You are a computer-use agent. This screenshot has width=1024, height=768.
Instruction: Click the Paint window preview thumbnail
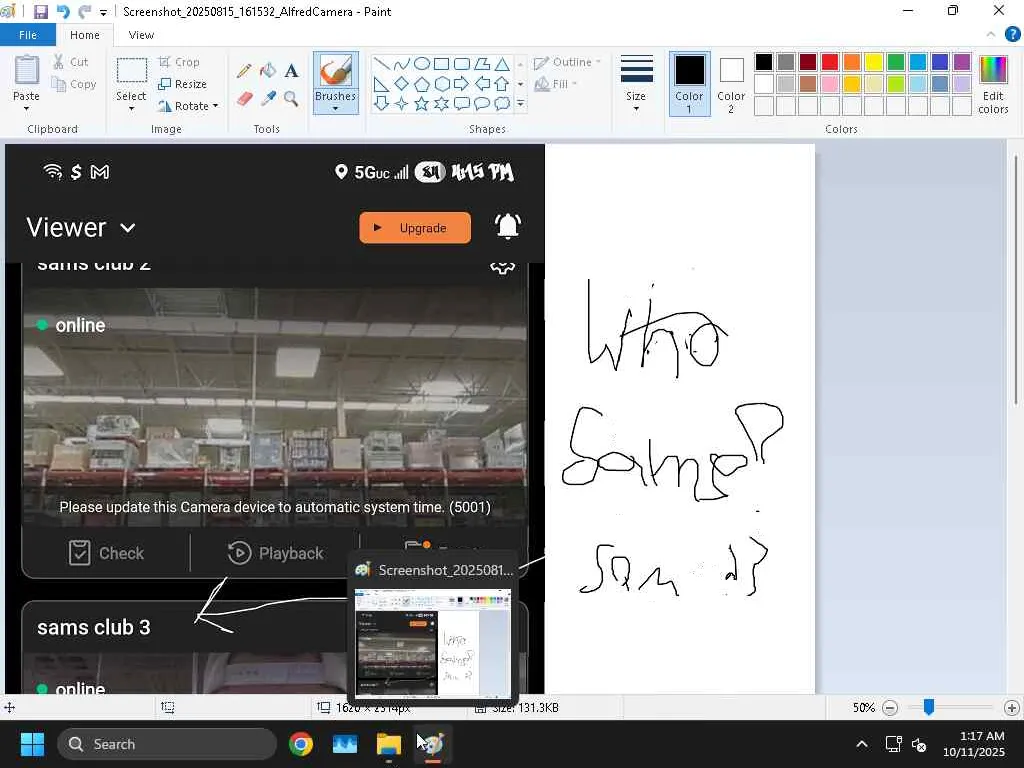pyautogui.click(x=432, y=643)
